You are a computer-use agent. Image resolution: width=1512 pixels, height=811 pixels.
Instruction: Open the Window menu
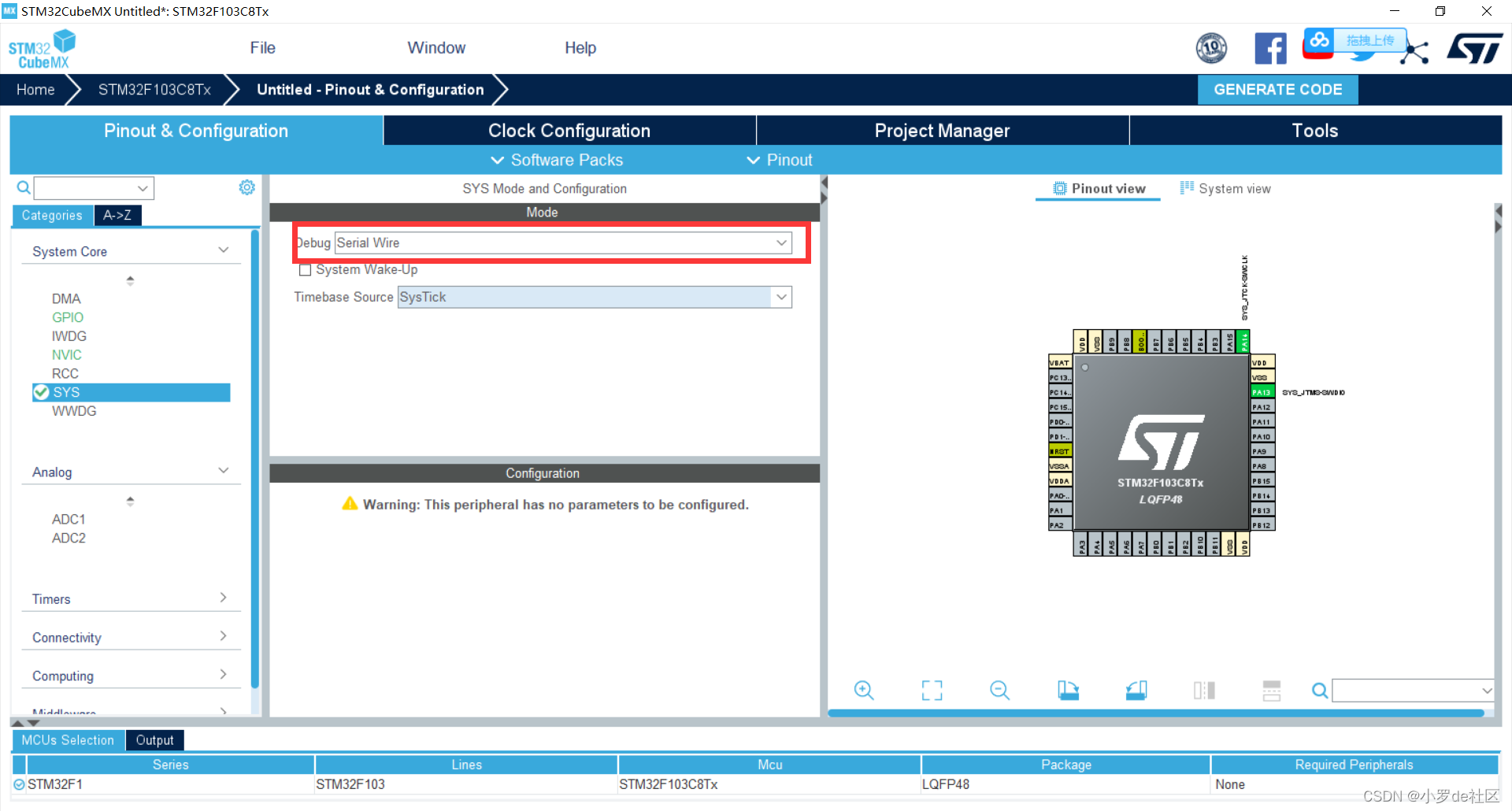(436, 48)
